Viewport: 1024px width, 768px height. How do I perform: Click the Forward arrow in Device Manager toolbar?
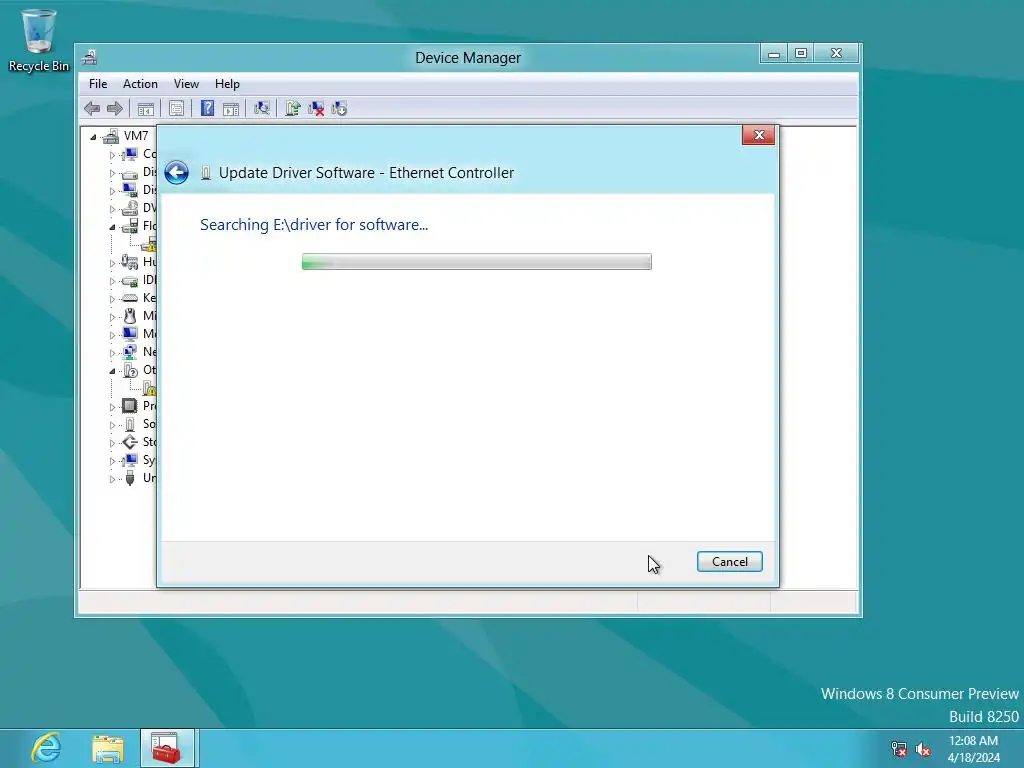tap(115, 108)
